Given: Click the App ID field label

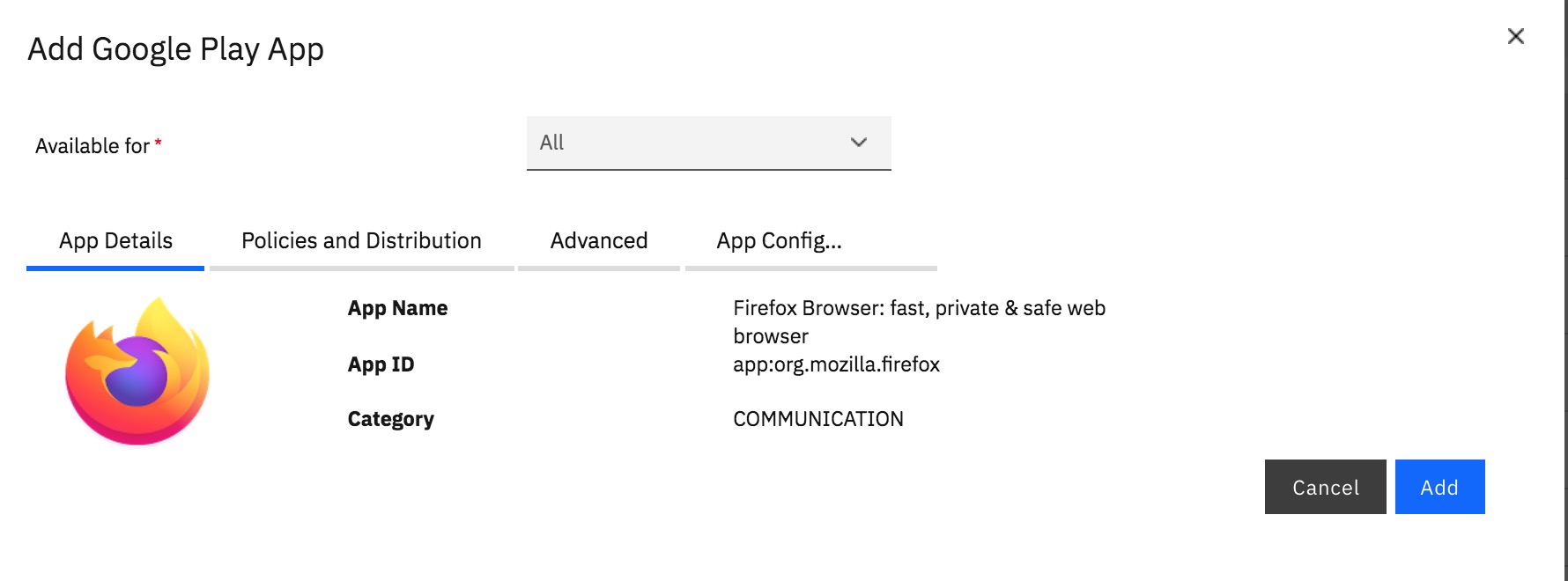Looking at the screenshot, I should (381, 364).
